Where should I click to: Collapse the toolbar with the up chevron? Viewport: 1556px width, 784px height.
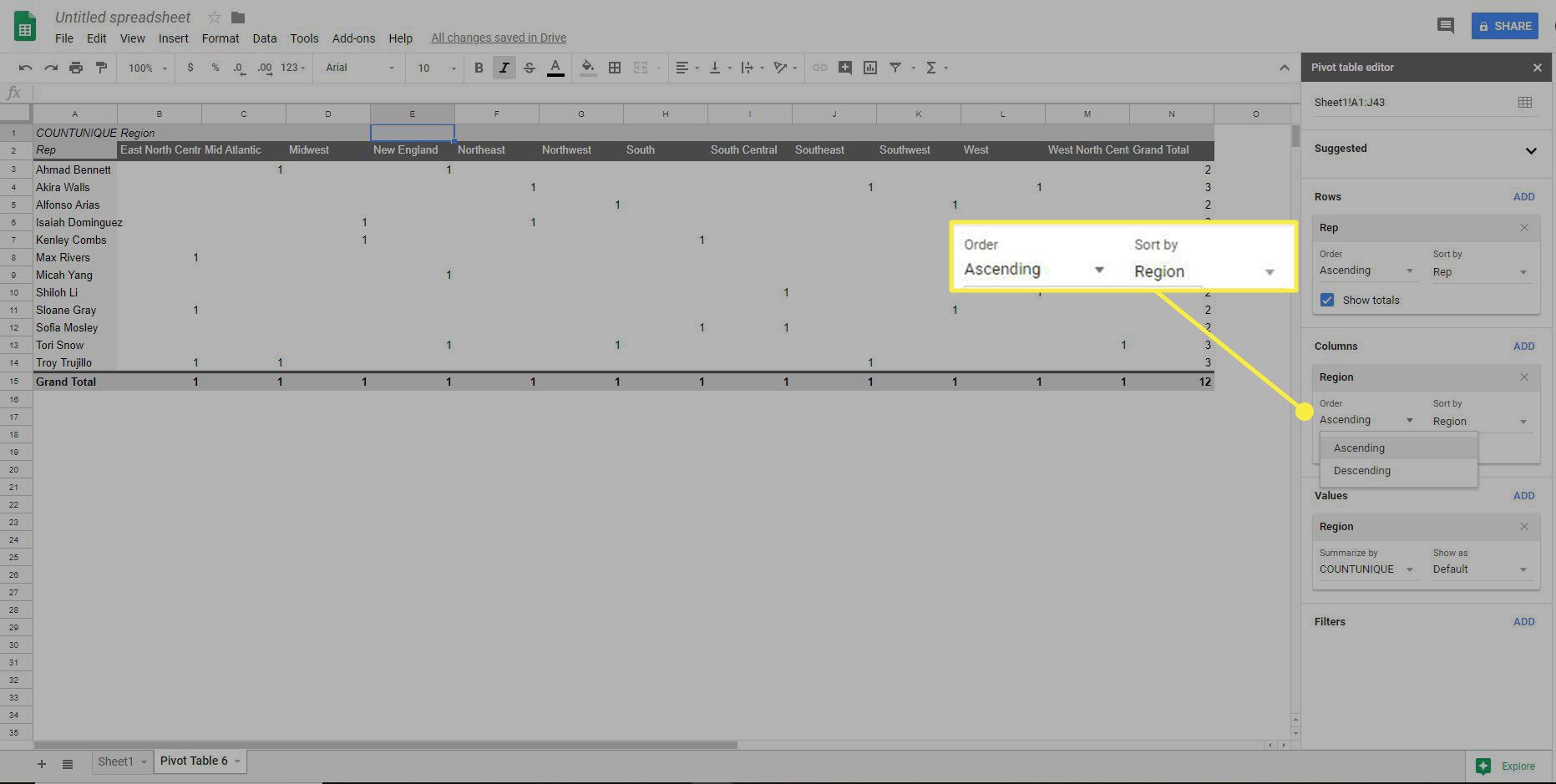1284,68
